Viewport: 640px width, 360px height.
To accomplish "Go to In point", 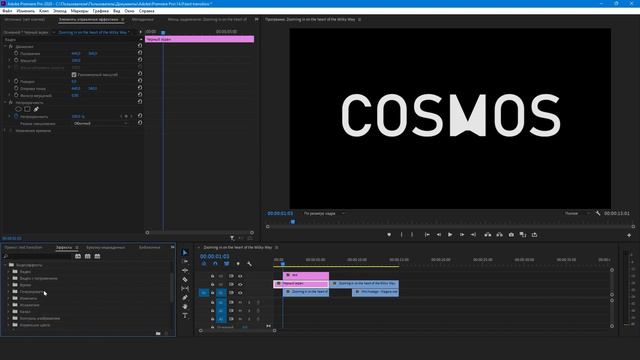I will click(x=427, y=235).
